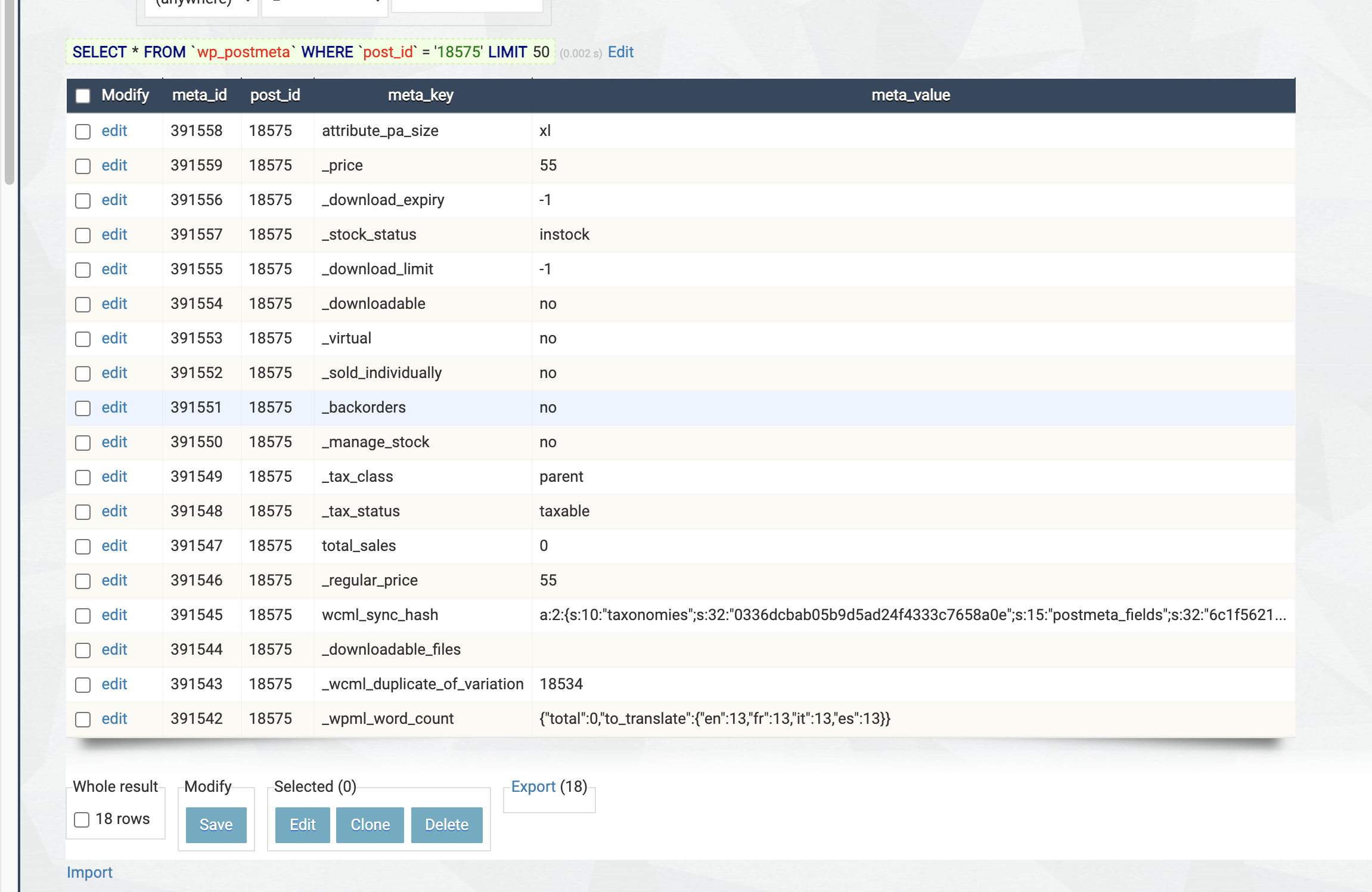Select the _wpml_word_count row checkbox

pyautogui.click(x=83, y=720)
